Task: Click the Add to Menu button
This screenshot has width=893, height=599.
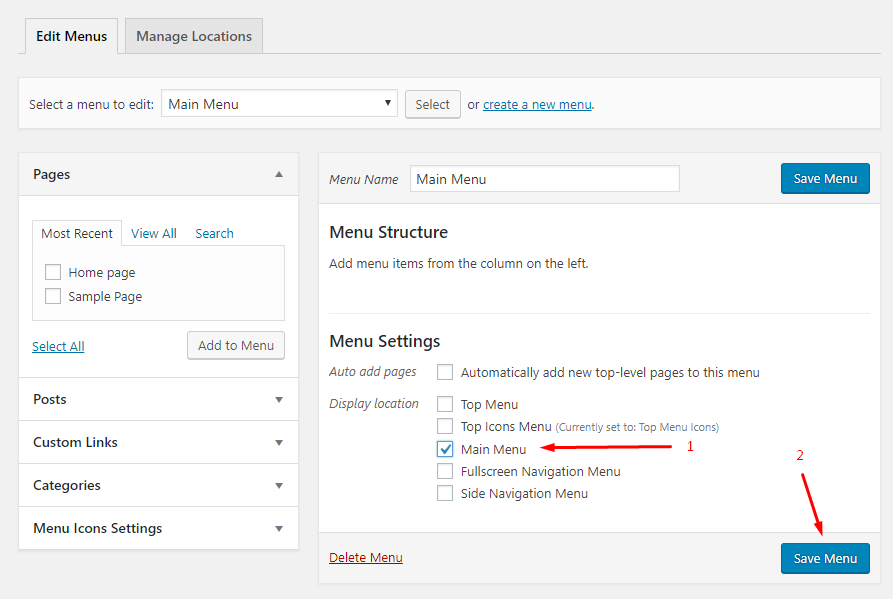Action: [236, 346]
